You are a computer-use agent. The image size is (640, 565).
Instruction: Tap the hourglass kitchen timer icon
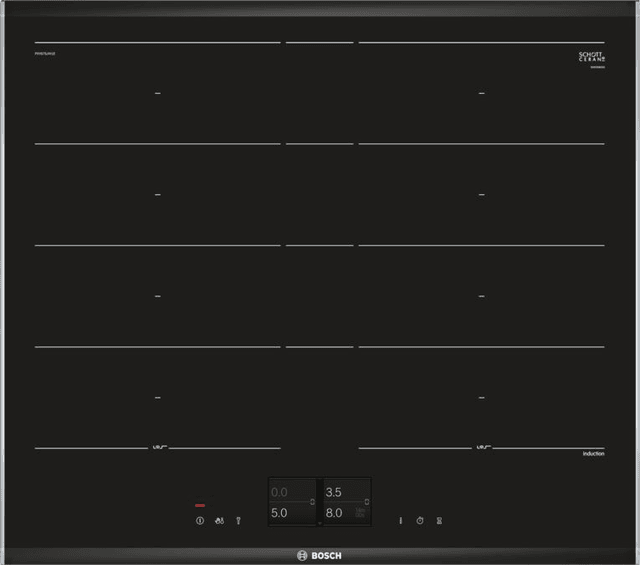[x=439, y=521]
